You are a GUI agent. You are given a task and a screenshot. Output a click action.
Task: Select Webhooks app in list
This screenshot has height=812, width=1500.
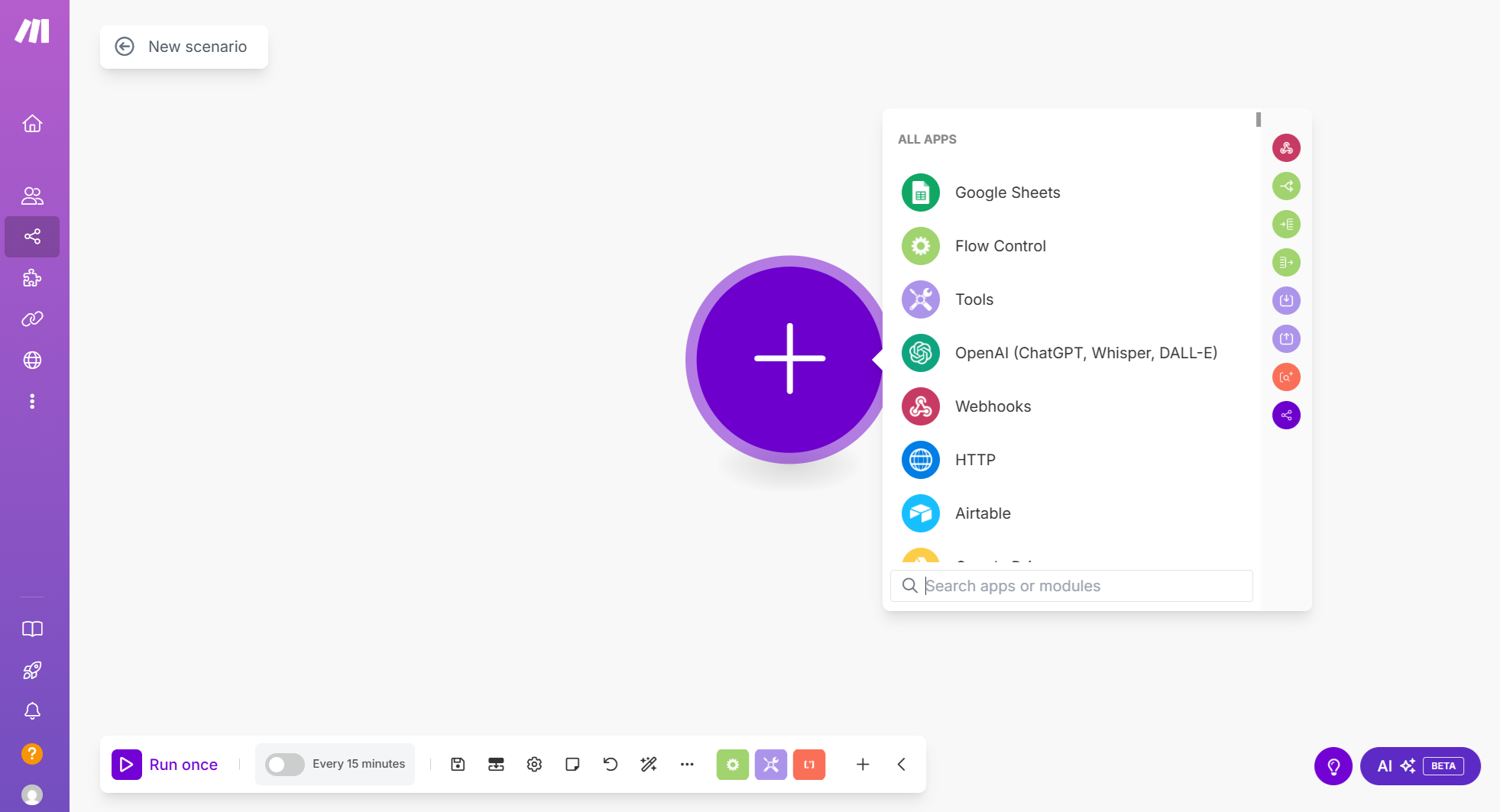pos(1071,406)
